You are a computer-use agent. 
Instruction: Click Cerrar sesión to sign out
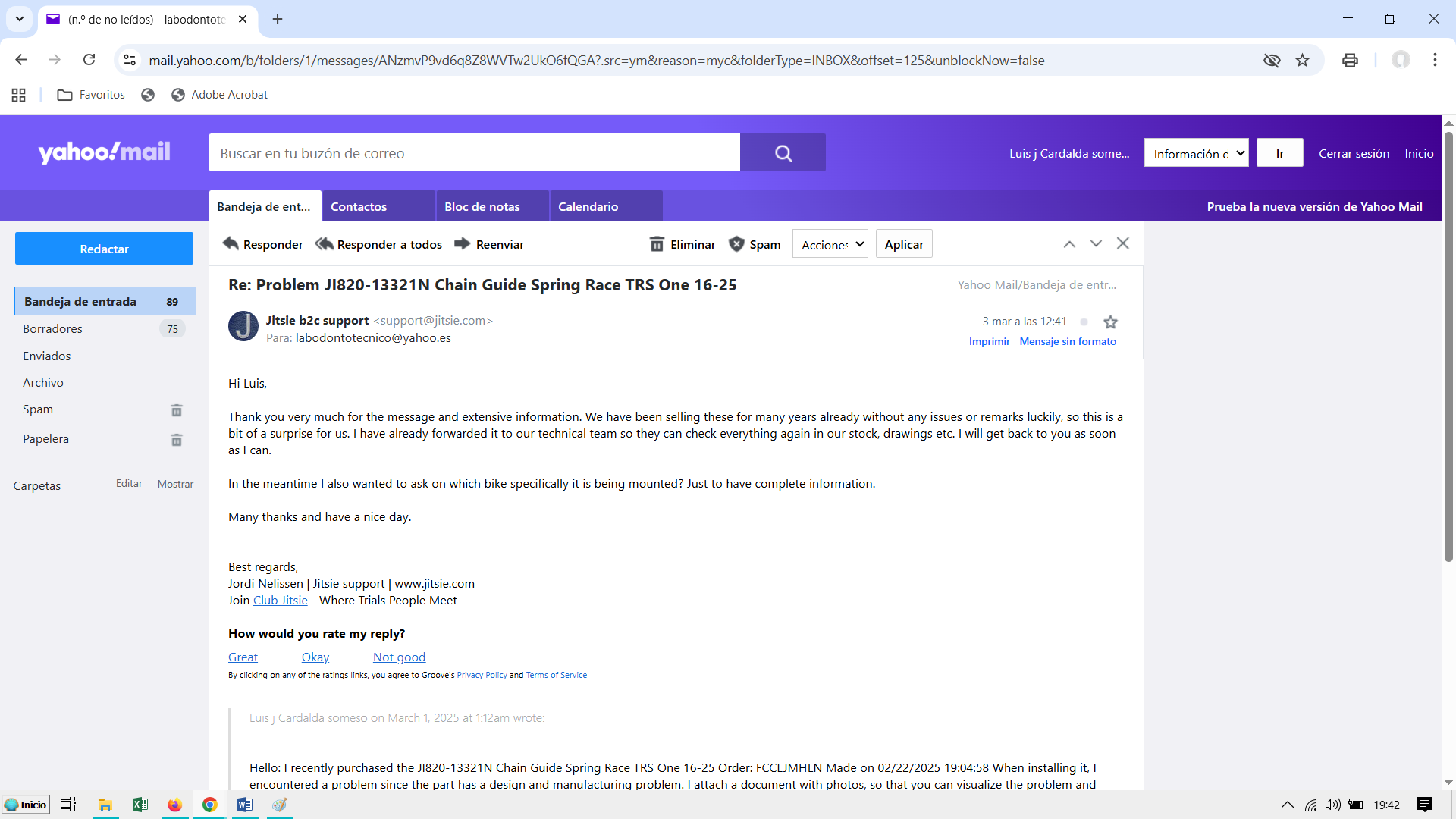(1354, 153)
